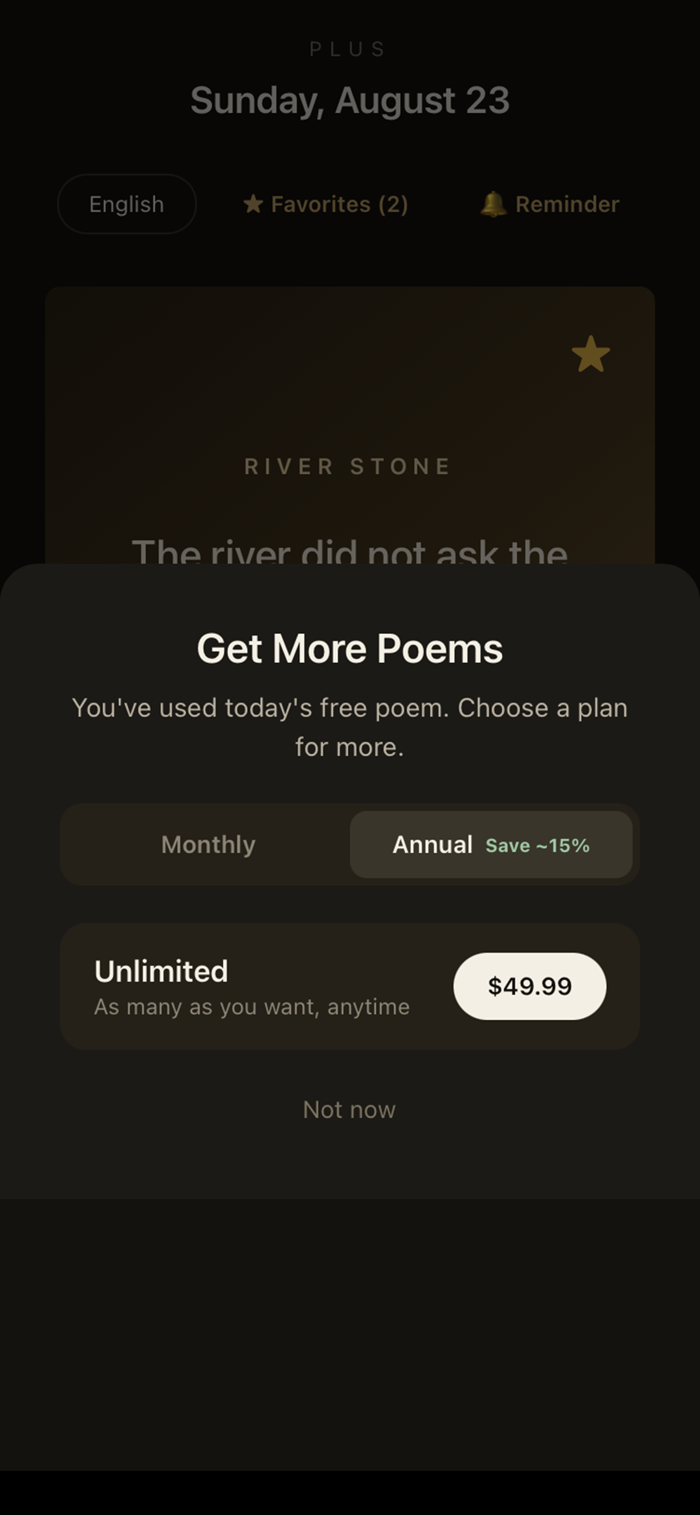This screenshot has height=1515, width=700.
Task: Click the star icon beside Favorites
Action: (x=253, y=204)
